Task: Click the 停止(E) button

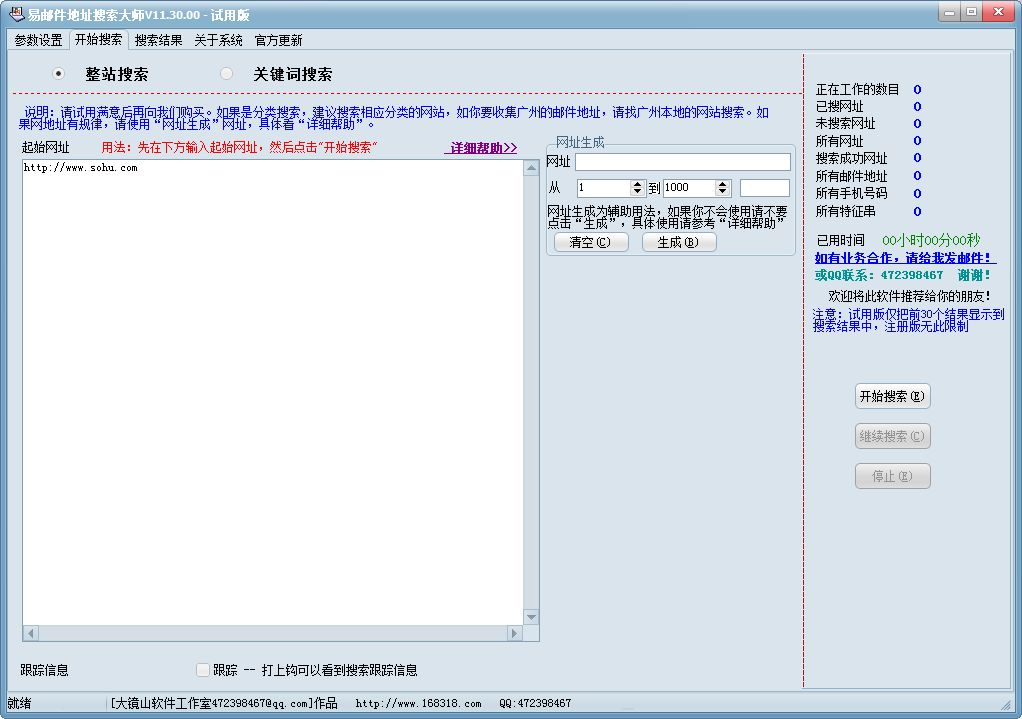Action: [x=892, y=476]
